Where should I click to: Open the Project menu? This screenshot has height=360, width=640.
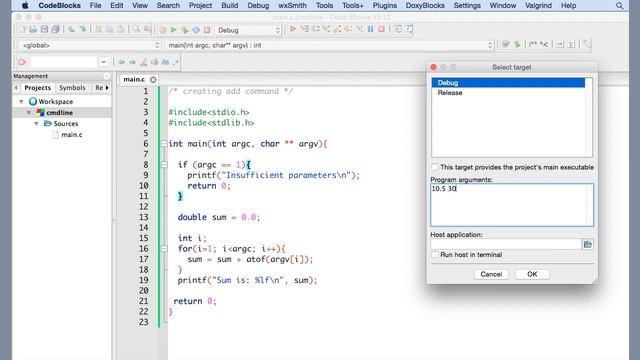click(x=200, y=5)
